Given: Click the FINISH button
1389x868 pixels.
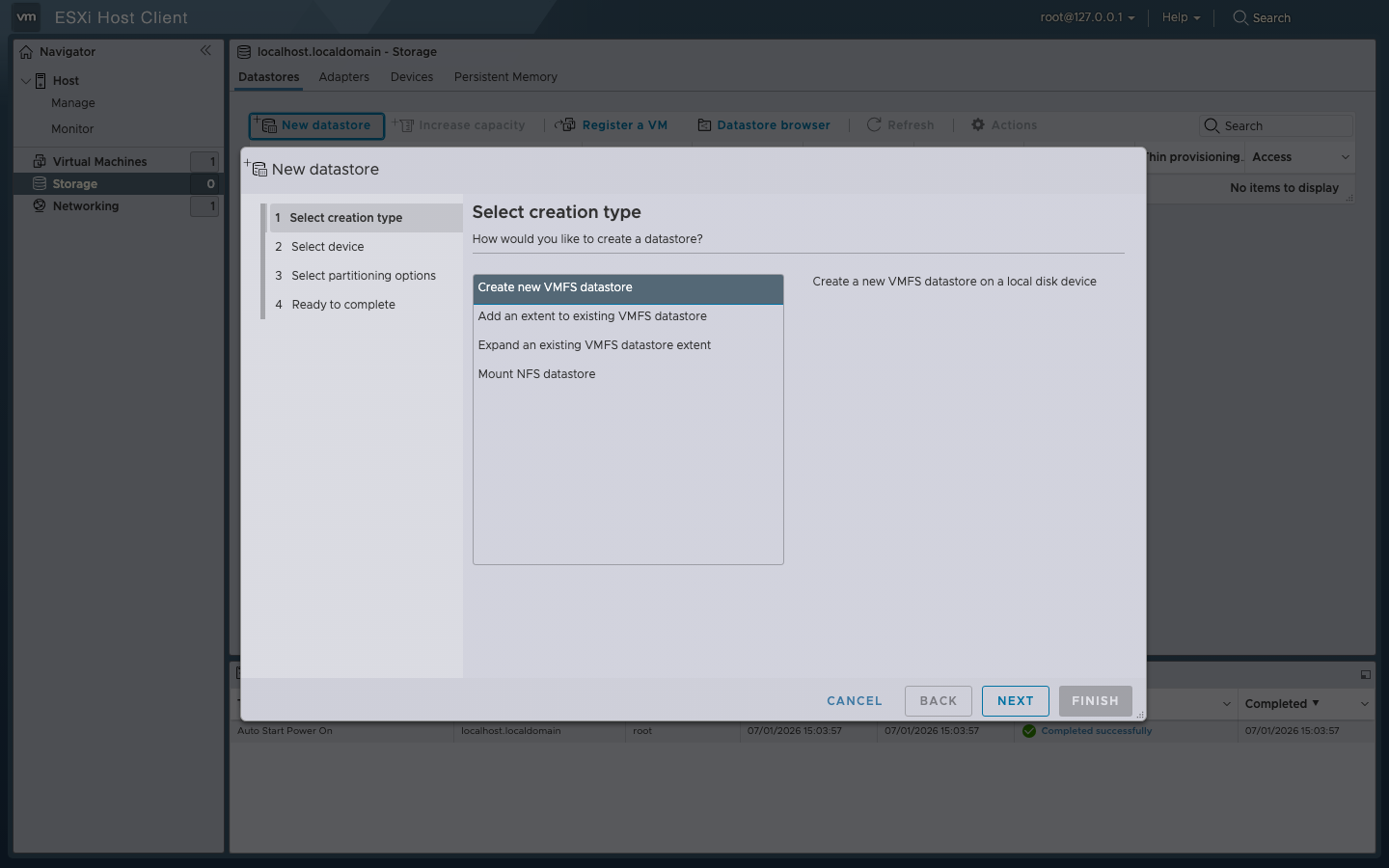Looking at the screenshot, I should (x=1095, y=701).
